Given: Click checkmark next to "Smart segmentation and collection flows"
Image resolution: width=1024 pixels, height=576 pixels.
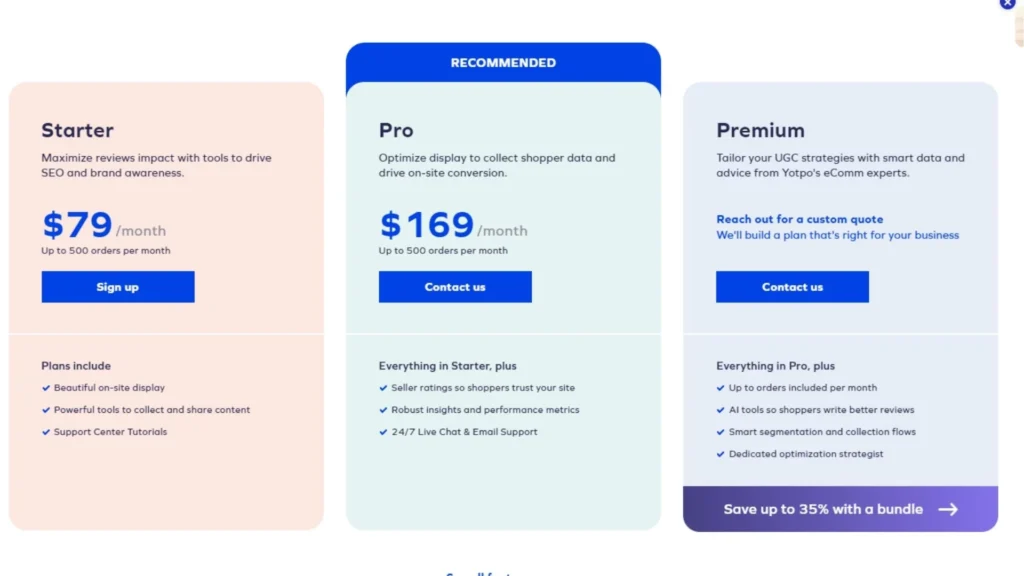Looking at the screenshot, I should click(721, 432).
